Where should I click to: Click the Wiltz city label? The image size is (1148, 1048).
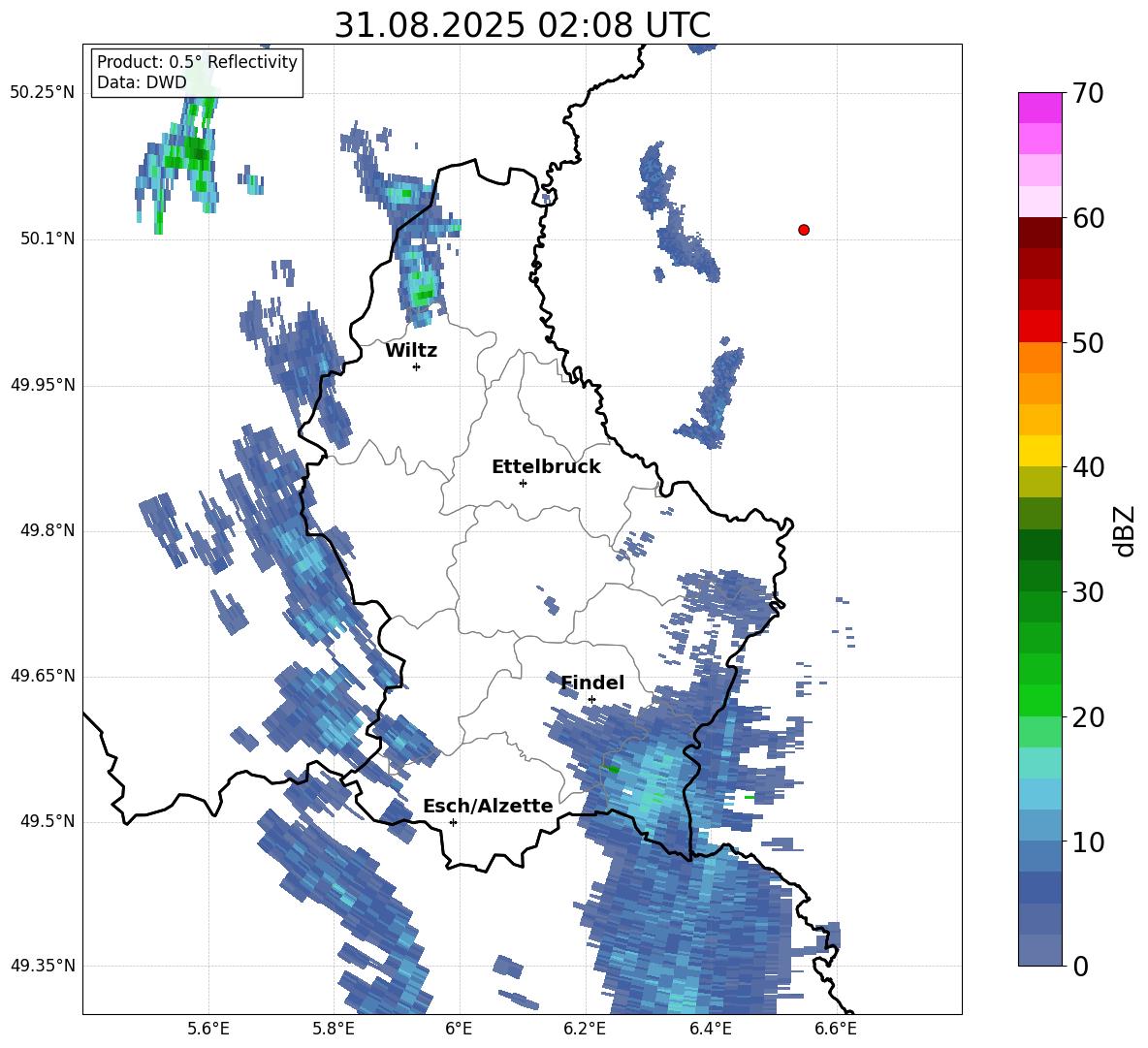point(411,351)
